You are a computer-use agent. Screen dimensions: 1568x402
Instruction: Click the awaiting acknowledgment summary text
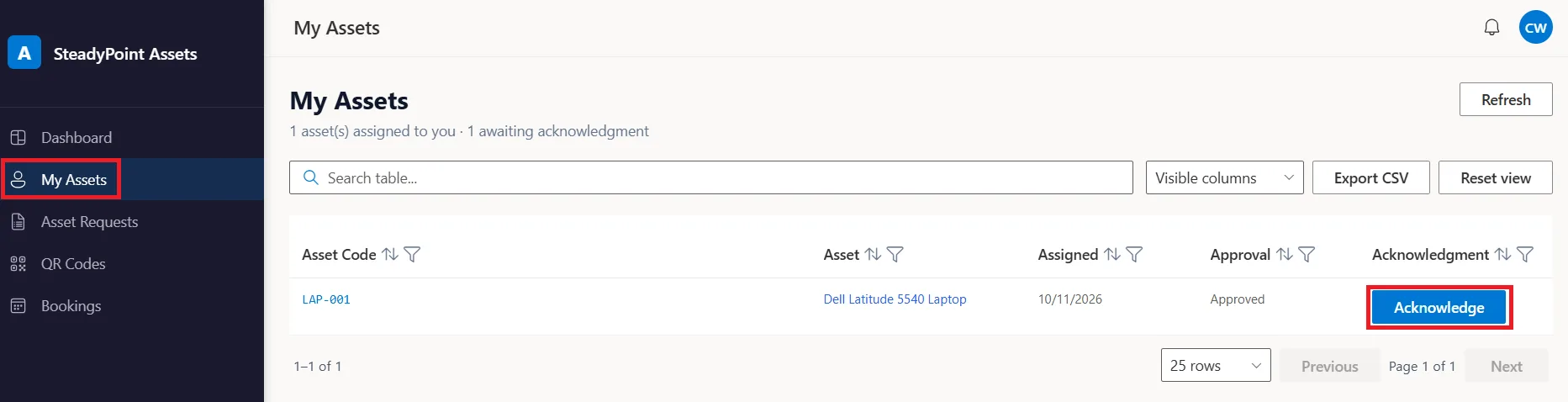coord(558,131)
